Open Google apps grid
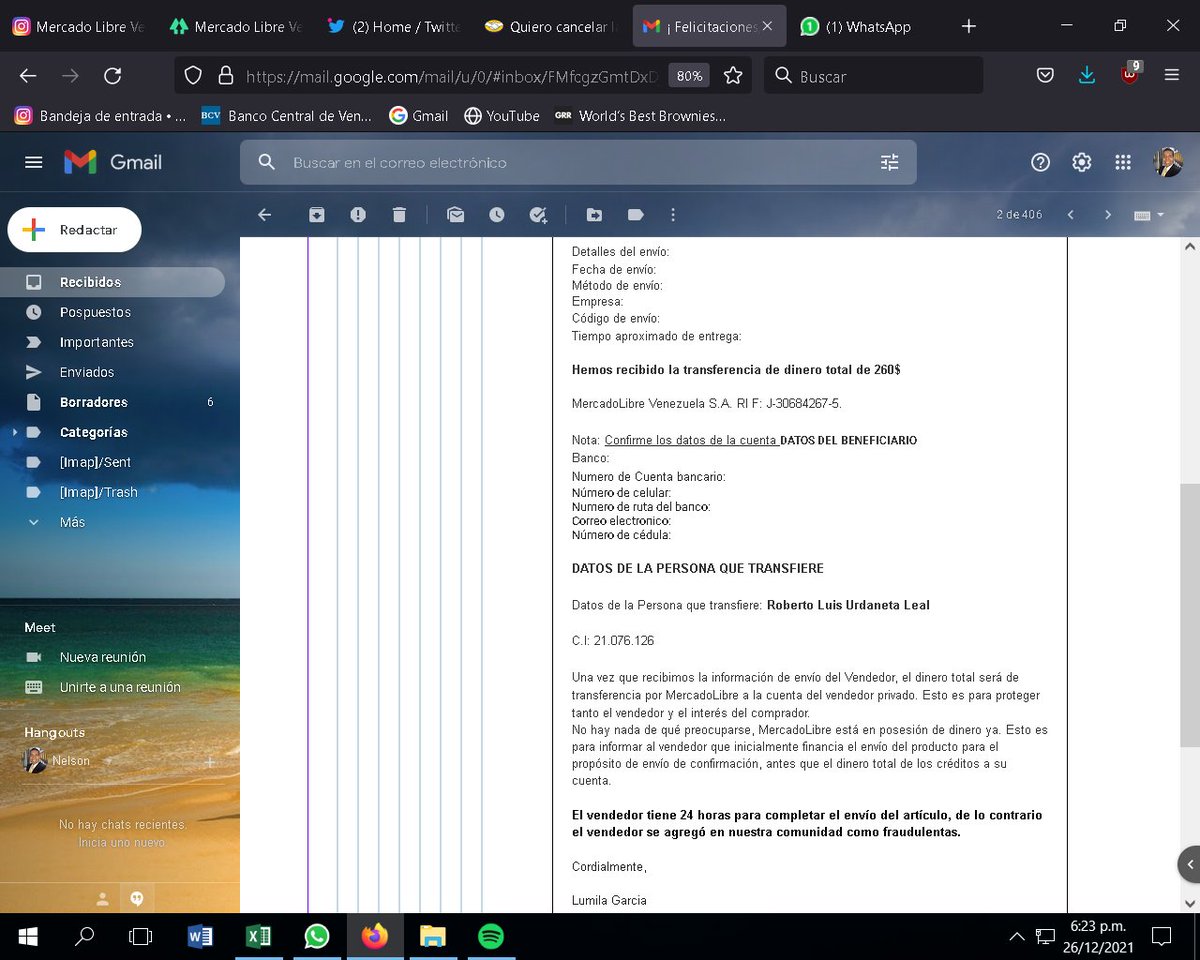The image size is (1200, 960). tap(1123, 162)
